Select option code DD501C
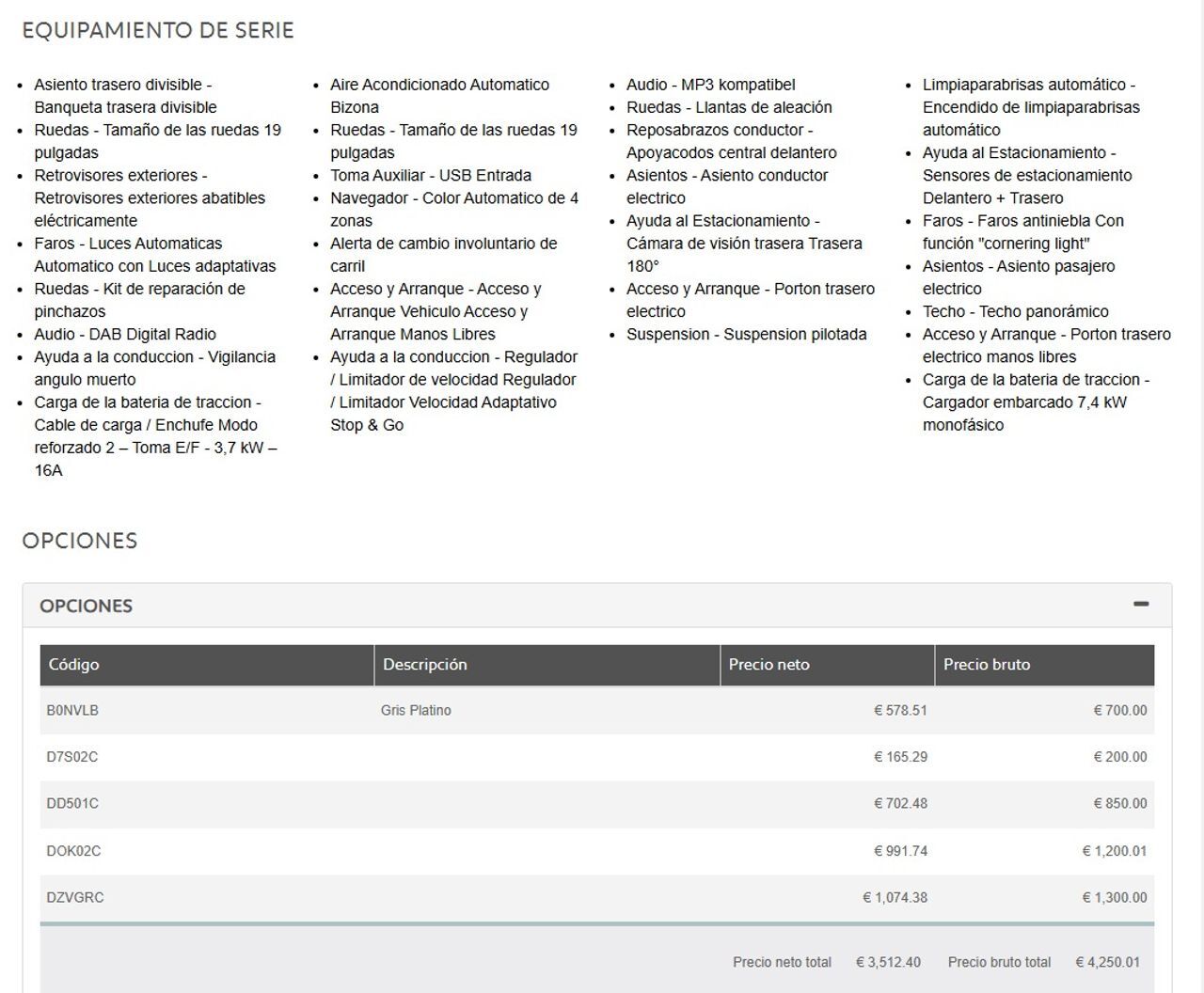The width and height of the screenshot is (1204, 993). coord(72,804)
